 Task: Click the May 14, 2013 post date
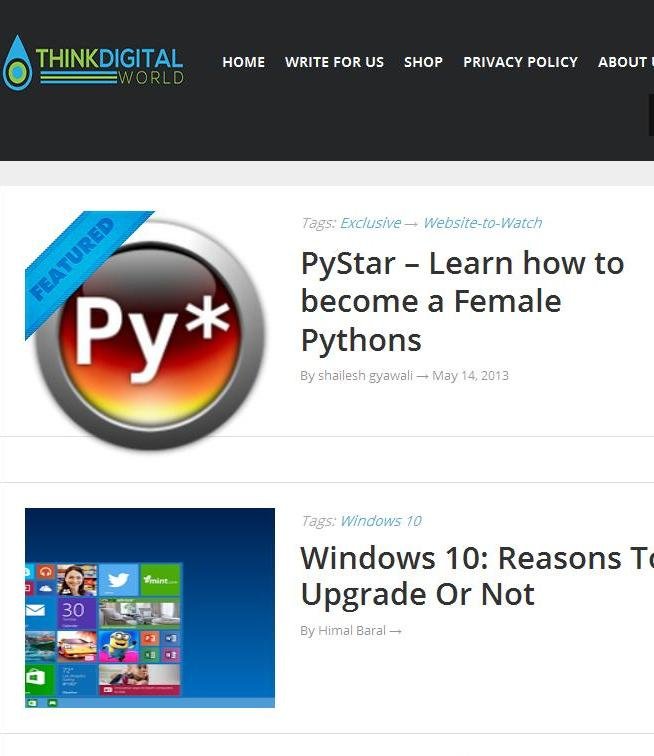click(470, 376)
